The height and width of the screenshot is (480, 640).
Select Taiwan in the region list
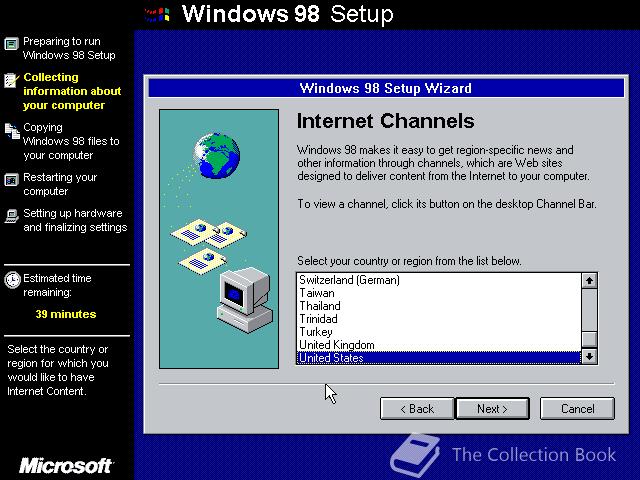(439, 293)
